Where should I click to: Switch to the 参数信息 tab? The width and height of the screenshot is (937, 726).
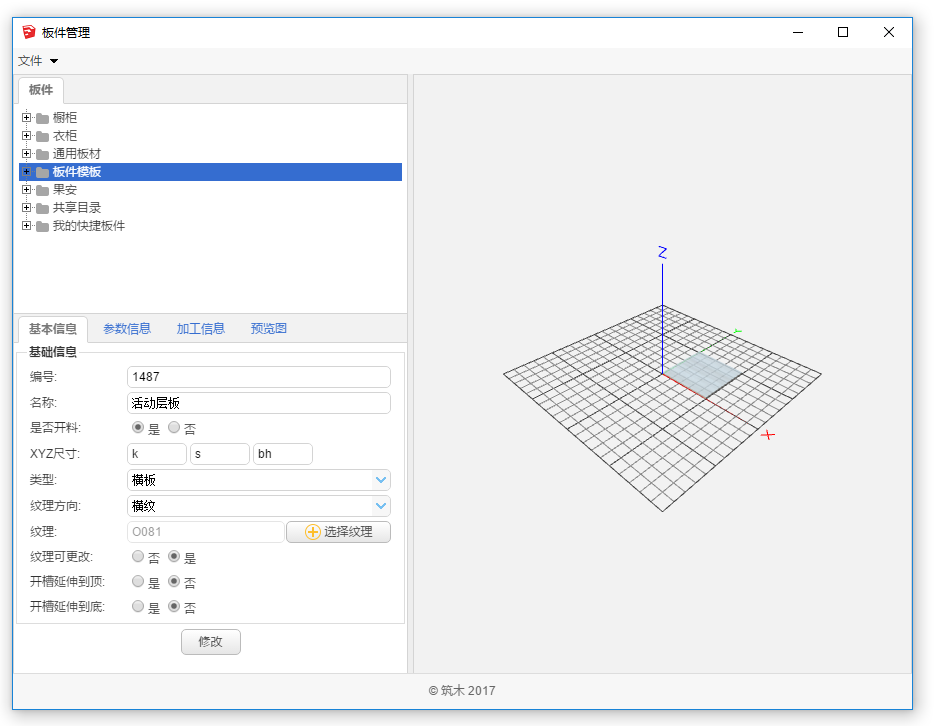click(x=127, y=328)
